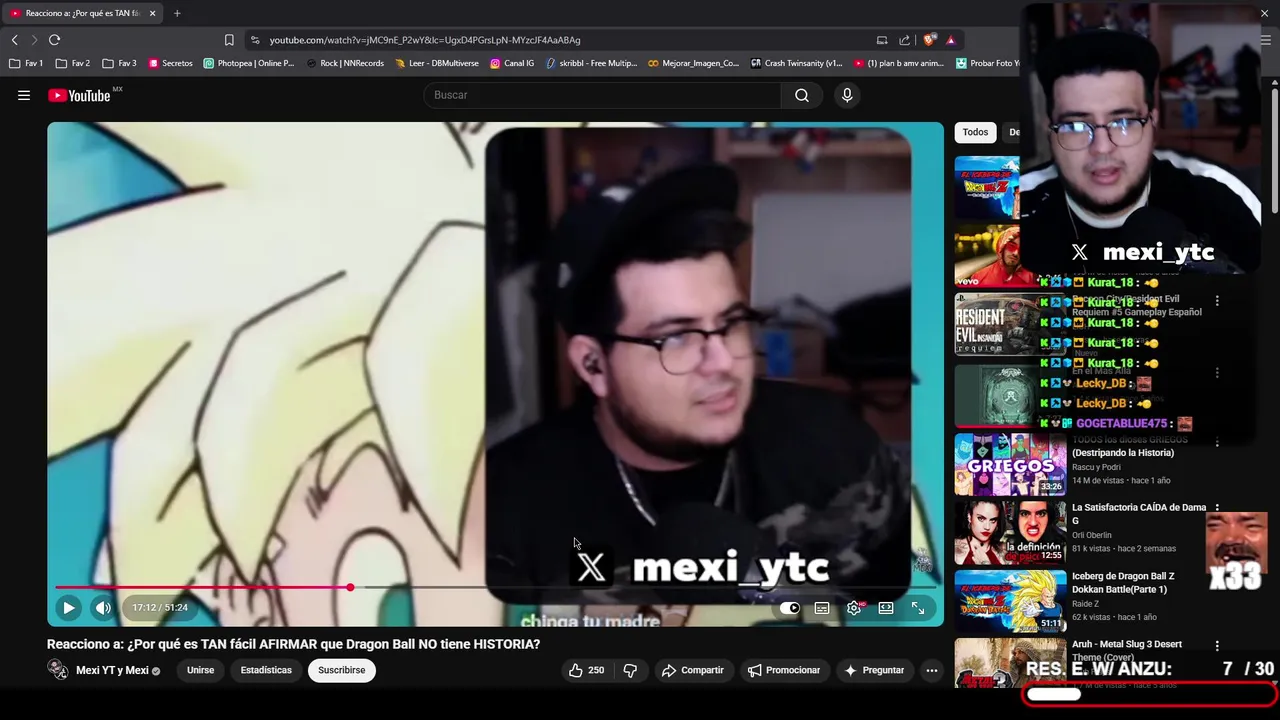Viewport: 1280px width, 720px height.
Task: Click the Unirse button
Action: [x=200, y=670]
